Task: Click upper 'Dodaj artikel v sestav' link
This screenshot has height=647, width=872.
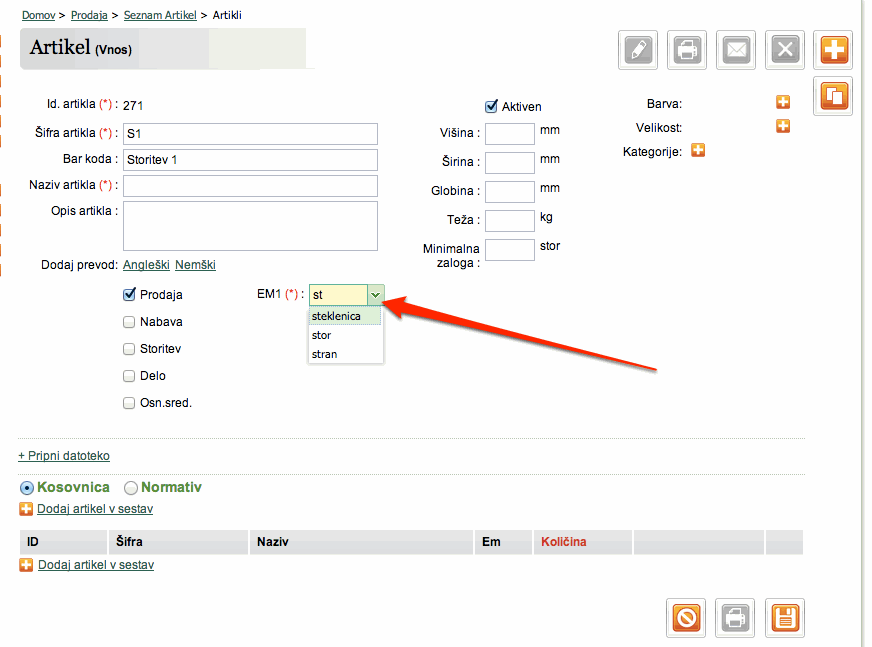Action: [95, 508]
